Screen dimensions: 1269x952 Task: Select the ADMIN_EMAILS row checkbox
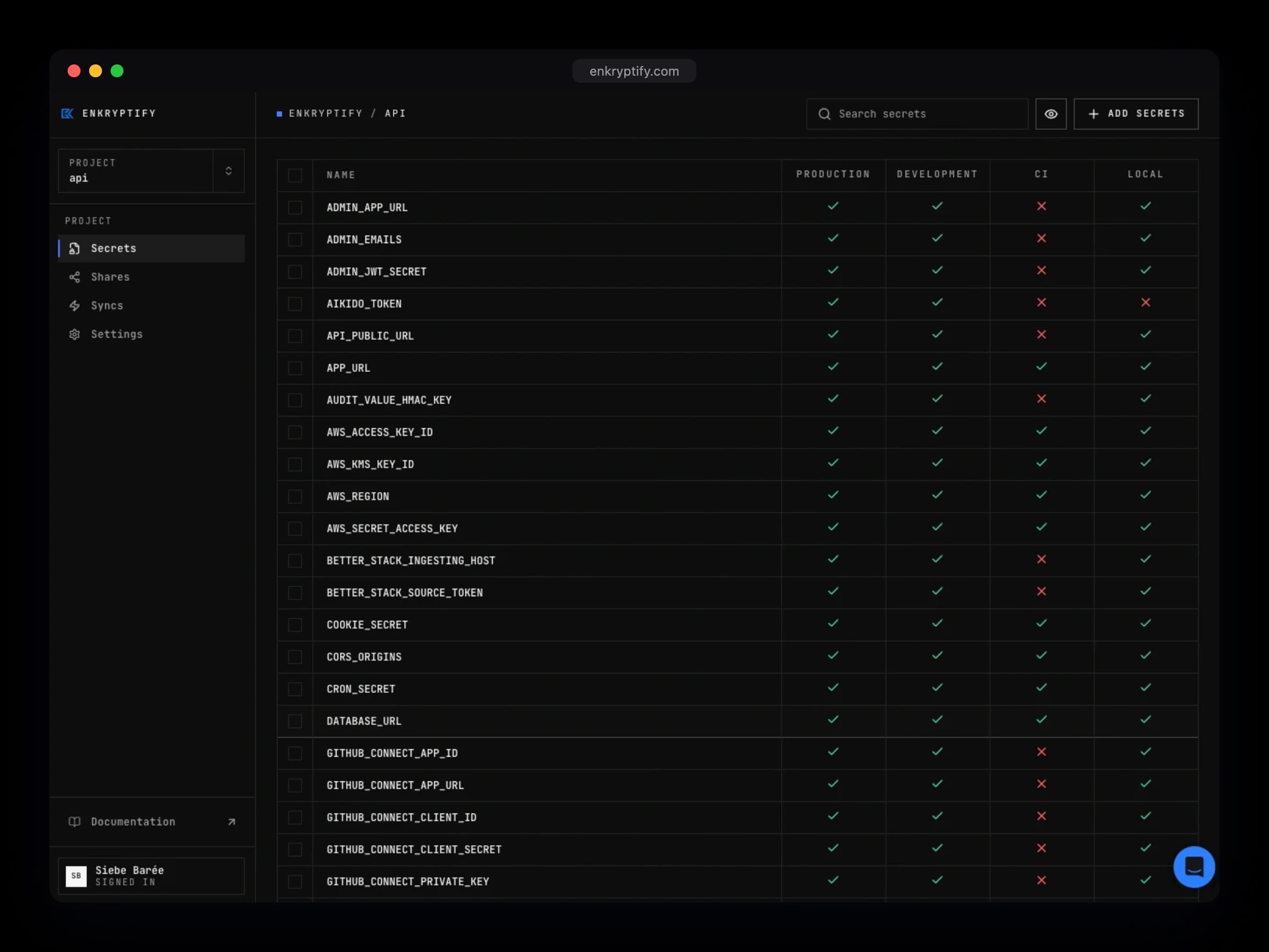click(295, 240)
